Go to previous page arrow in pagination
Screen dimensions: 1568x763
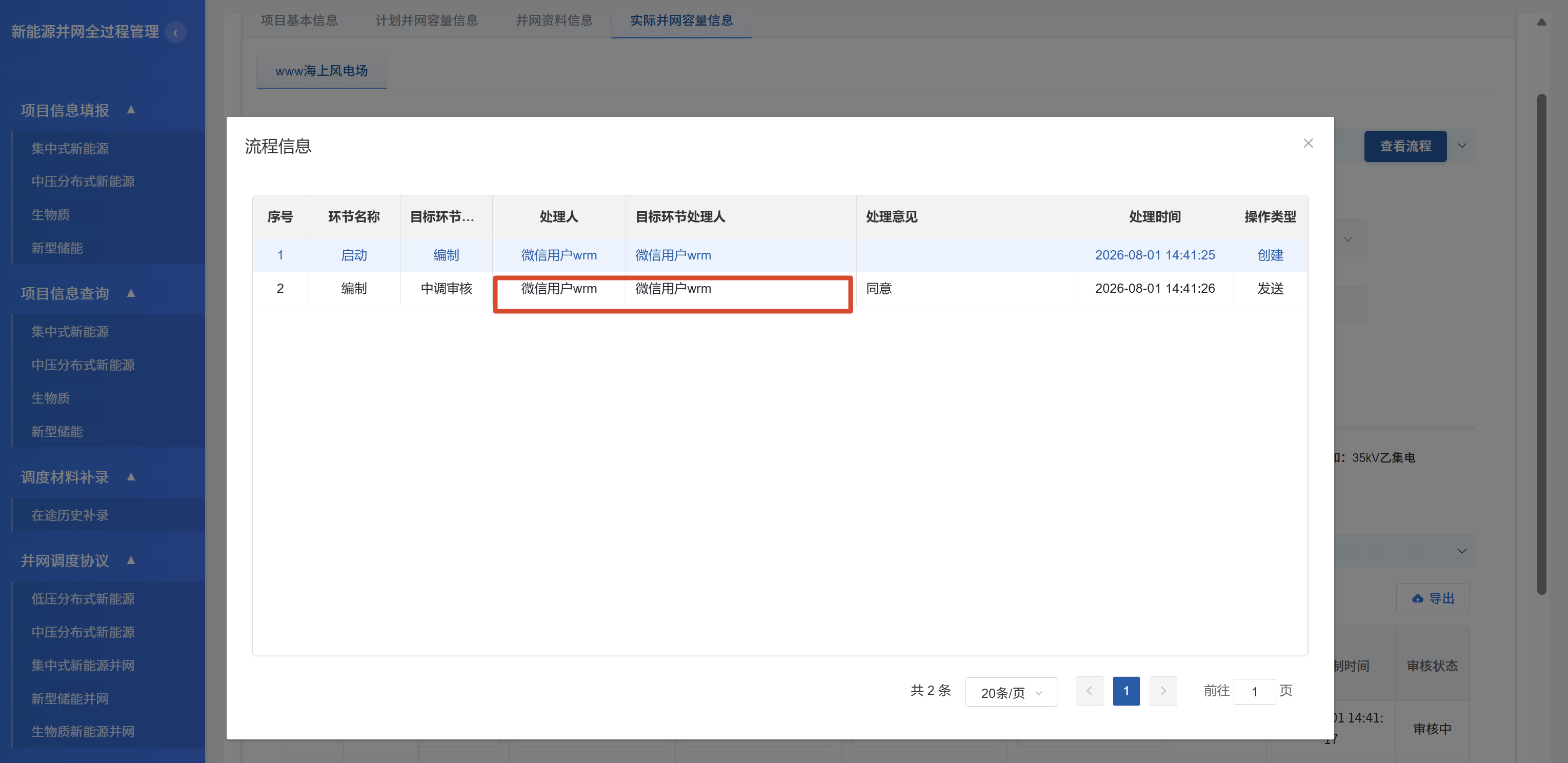[x=1089, y=691]
